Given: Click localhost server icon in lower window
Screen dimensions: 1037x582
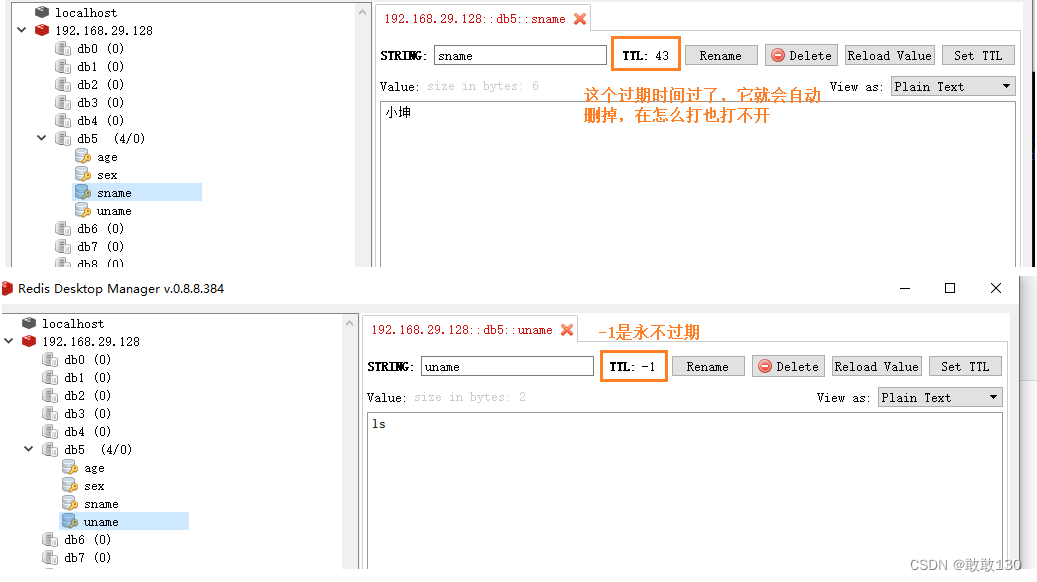Looking at the screenshot, I should pos(29,323).
